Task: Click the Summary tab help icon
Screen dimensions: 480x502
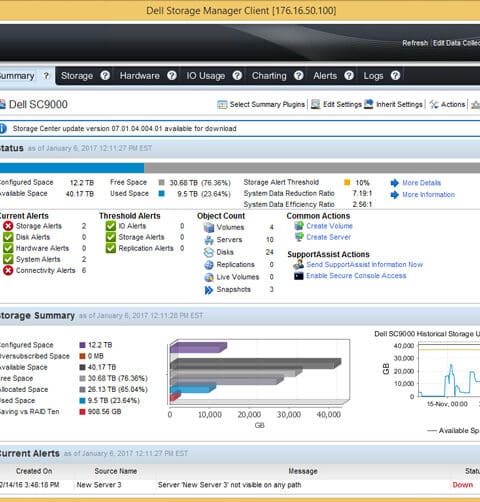Action: point(46,76)
